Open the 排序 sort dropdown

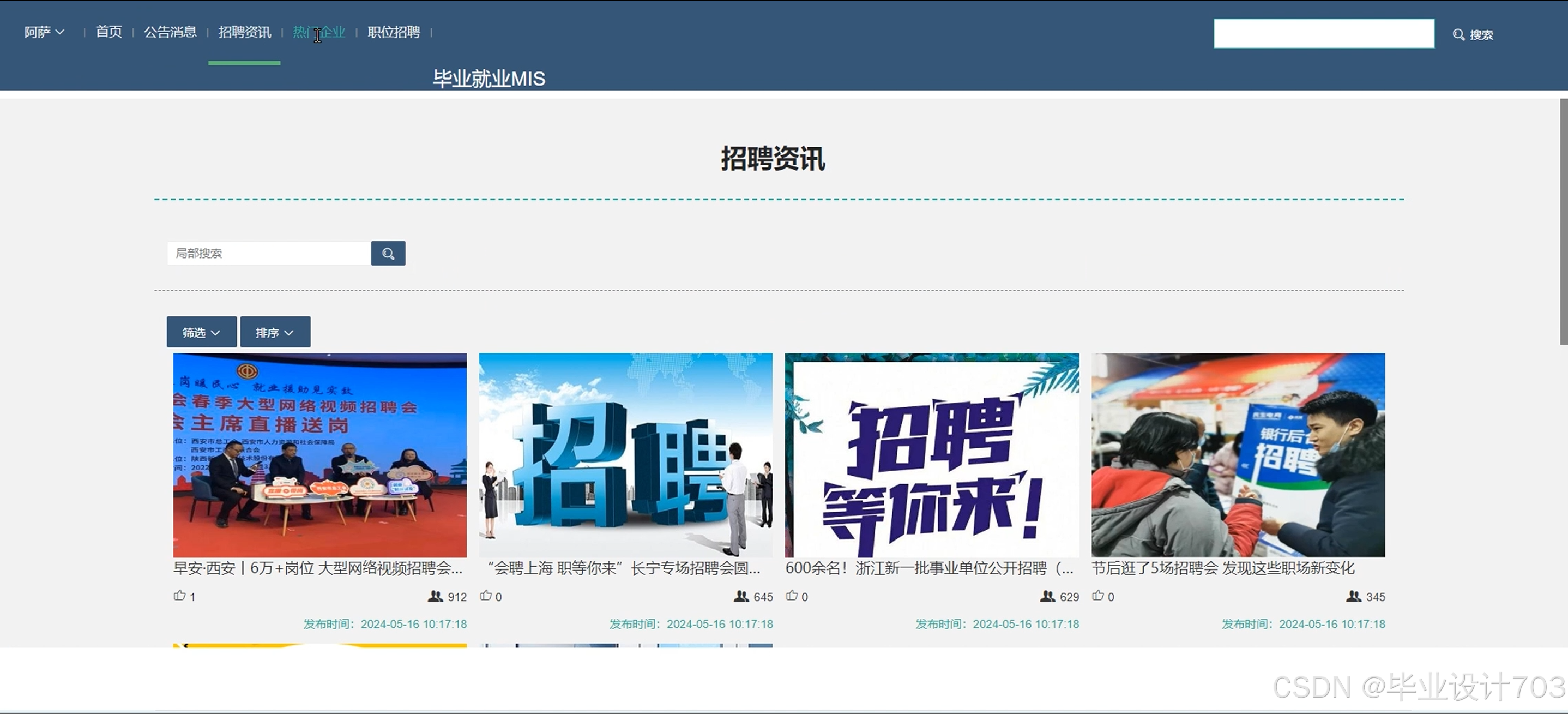click(275, 333)
